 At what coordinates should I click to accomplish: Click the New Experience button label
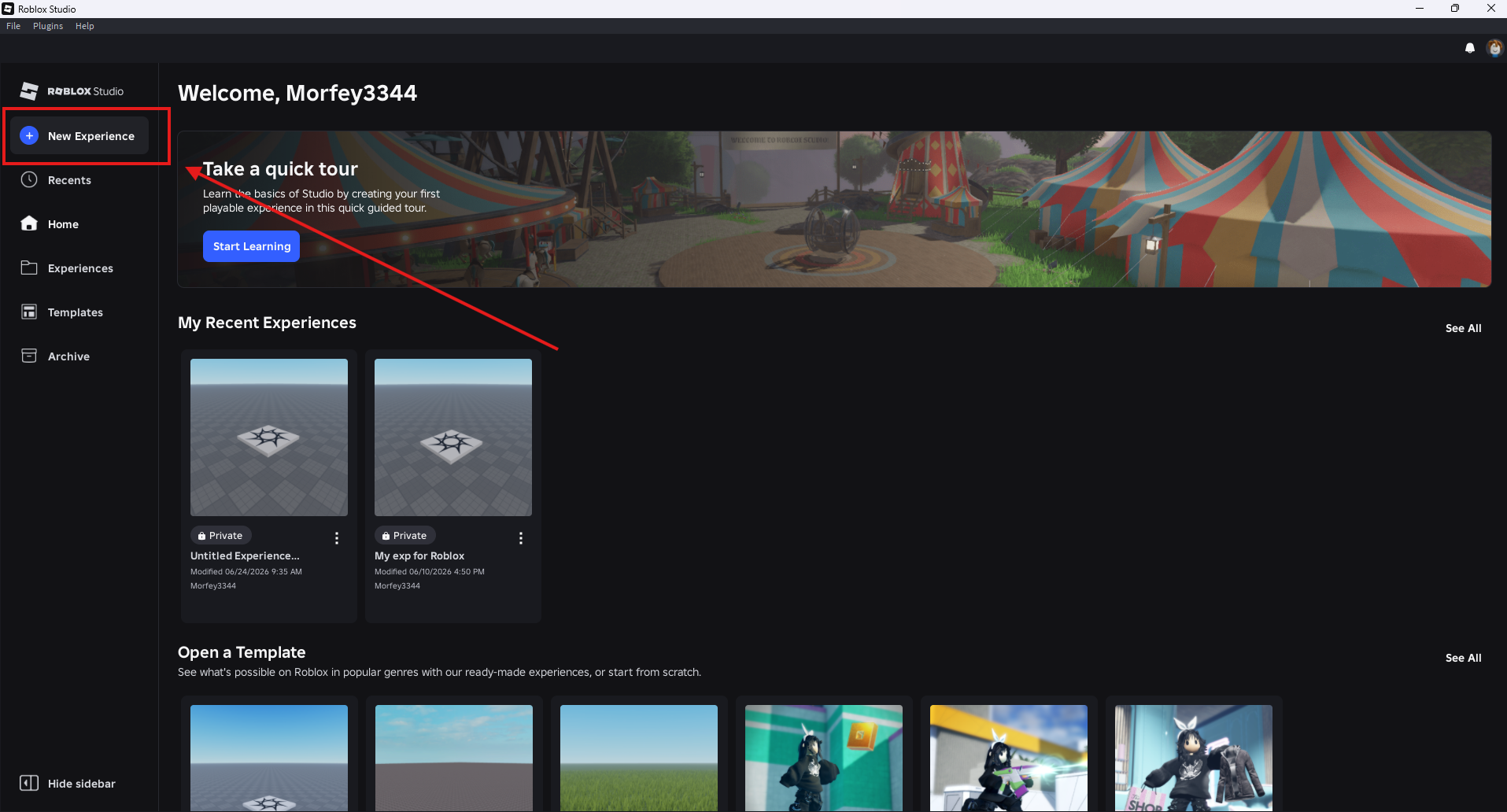pyautogui.click(x=91, y=136)
